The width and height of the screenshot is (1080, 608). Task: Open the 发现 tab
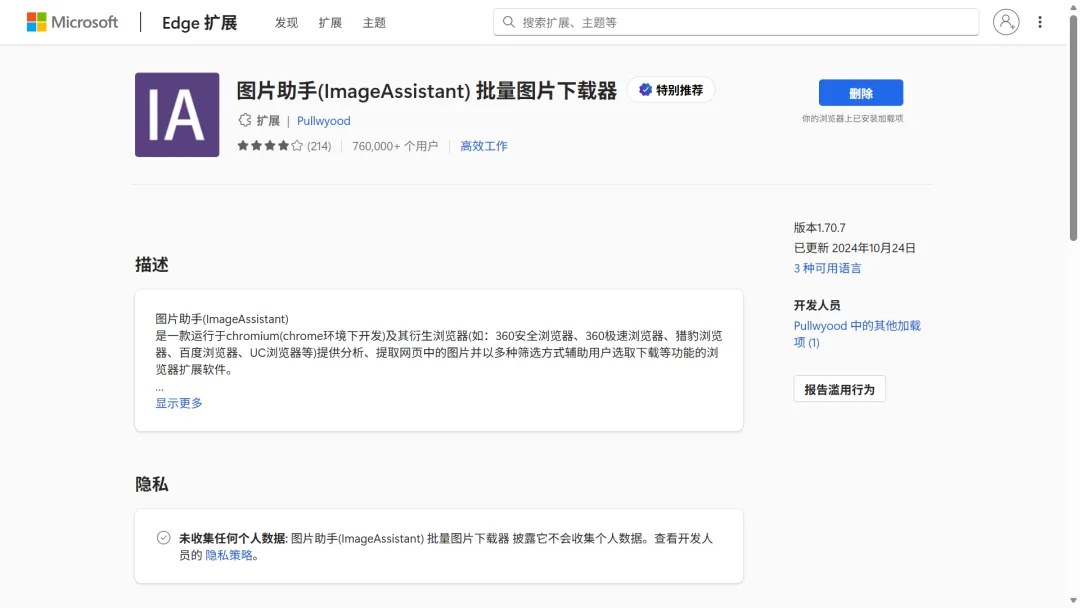click(287, 23)
